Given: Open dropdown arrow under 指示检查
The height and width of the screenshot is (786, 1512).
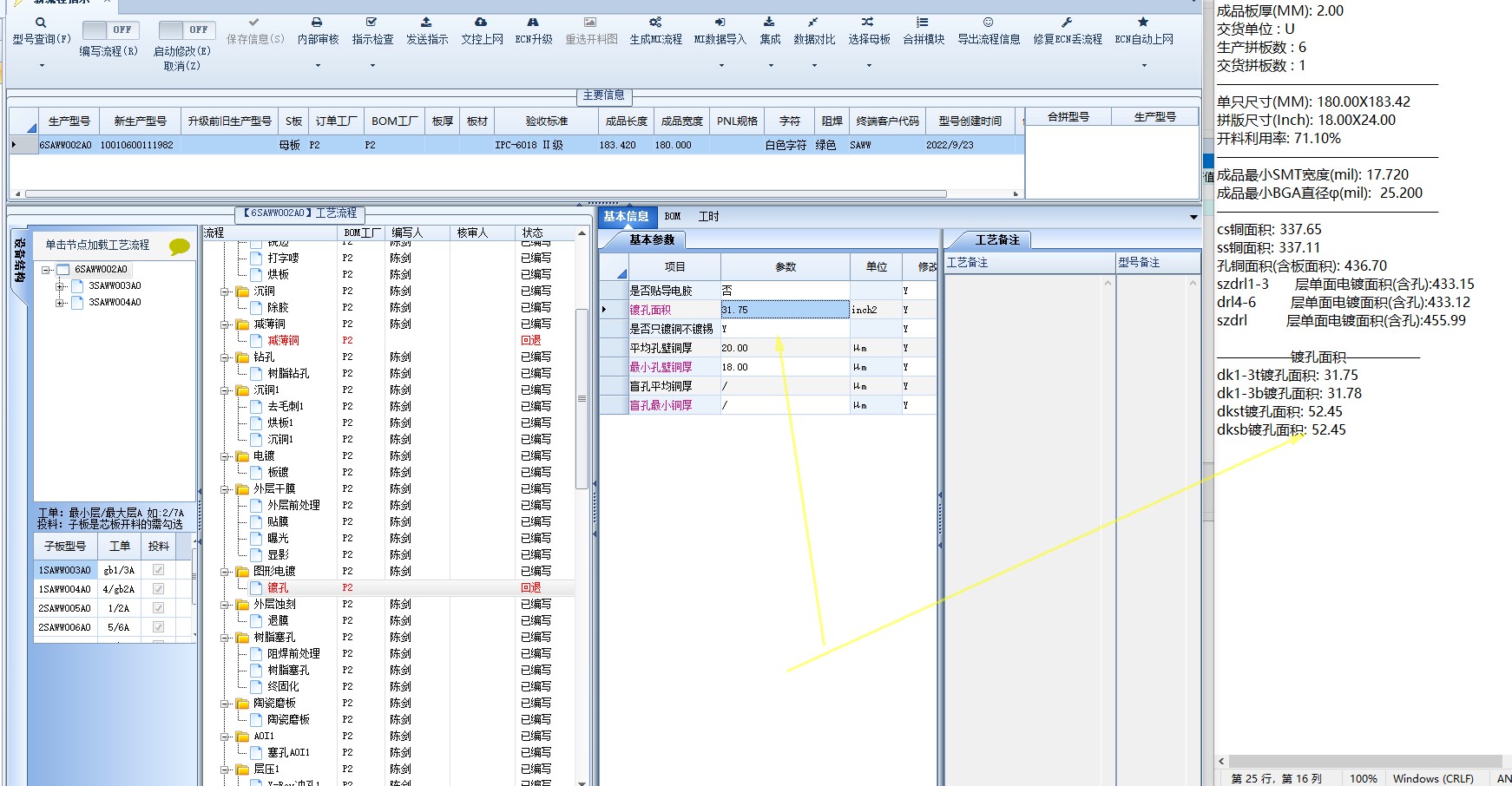Looking at the screenshot, I should tap(372, 66).
